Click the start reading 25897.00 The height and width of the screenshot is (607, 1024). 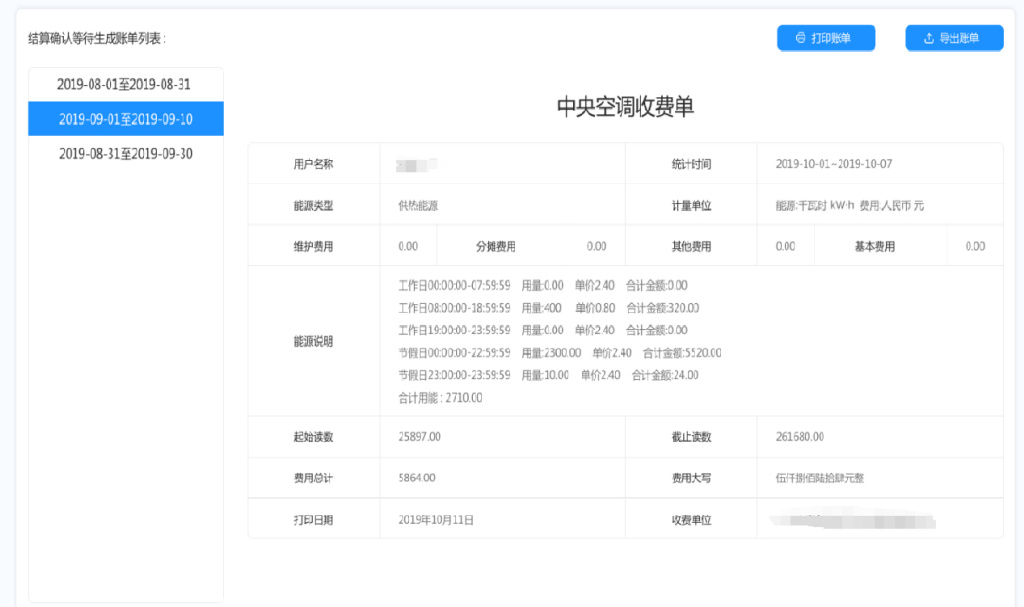[419, 436]
